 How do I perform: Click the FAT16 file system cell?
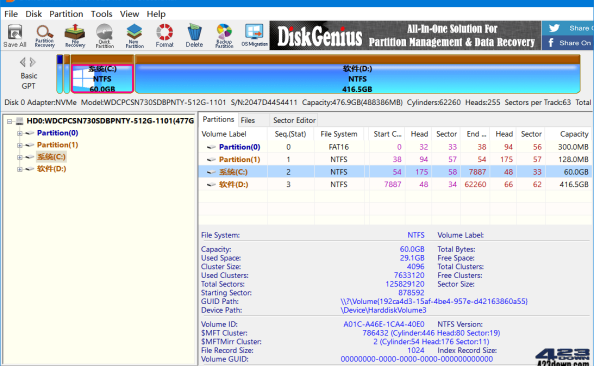(339, 147)
